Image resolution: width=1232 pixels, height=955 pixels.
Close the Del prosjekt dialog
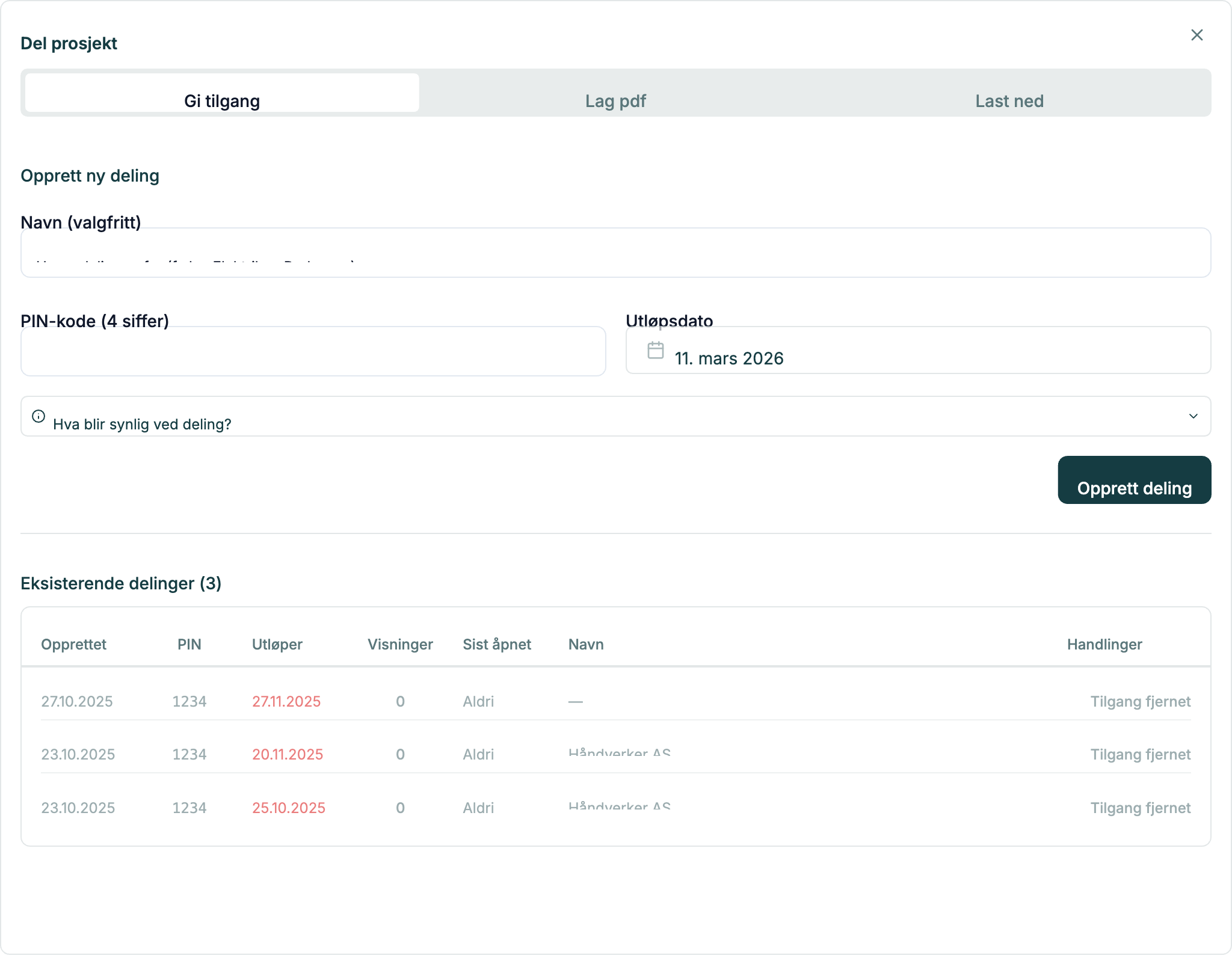1197,35
